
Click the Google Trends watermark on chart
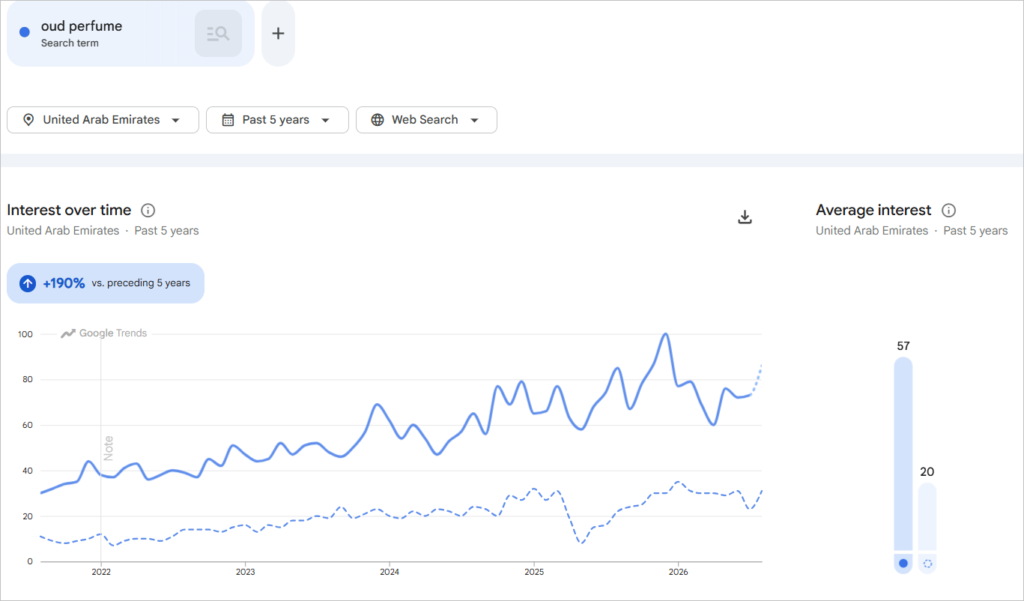[x=104, y=333]
